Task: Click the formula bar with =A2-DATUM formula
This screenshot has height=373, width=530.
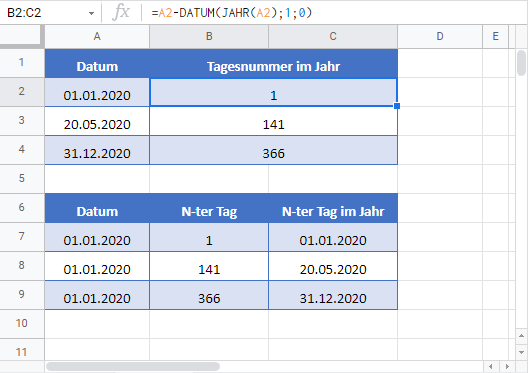Action: coord(335,13)
